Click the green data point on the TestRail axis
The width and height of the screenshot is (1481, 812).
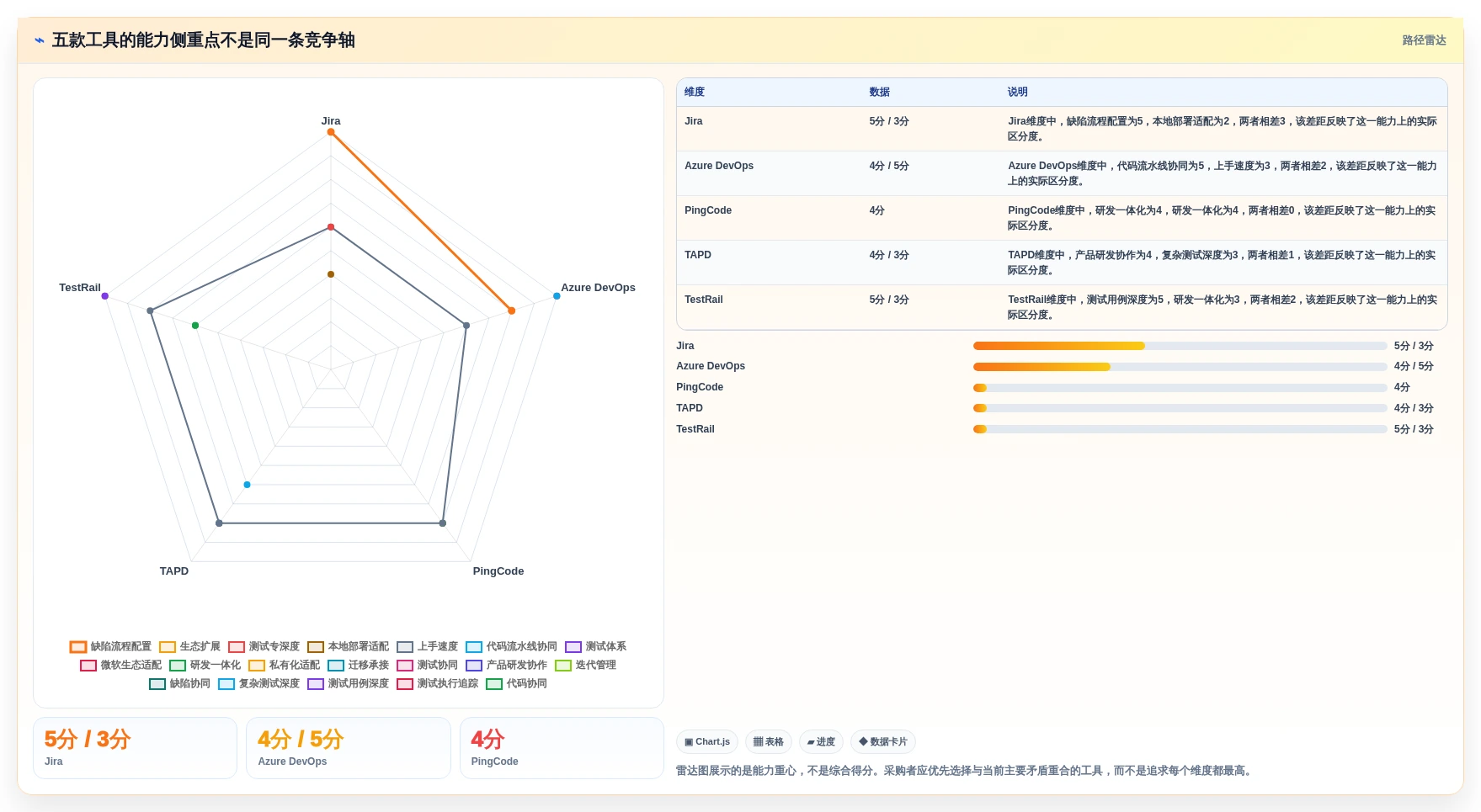point(195,326)
